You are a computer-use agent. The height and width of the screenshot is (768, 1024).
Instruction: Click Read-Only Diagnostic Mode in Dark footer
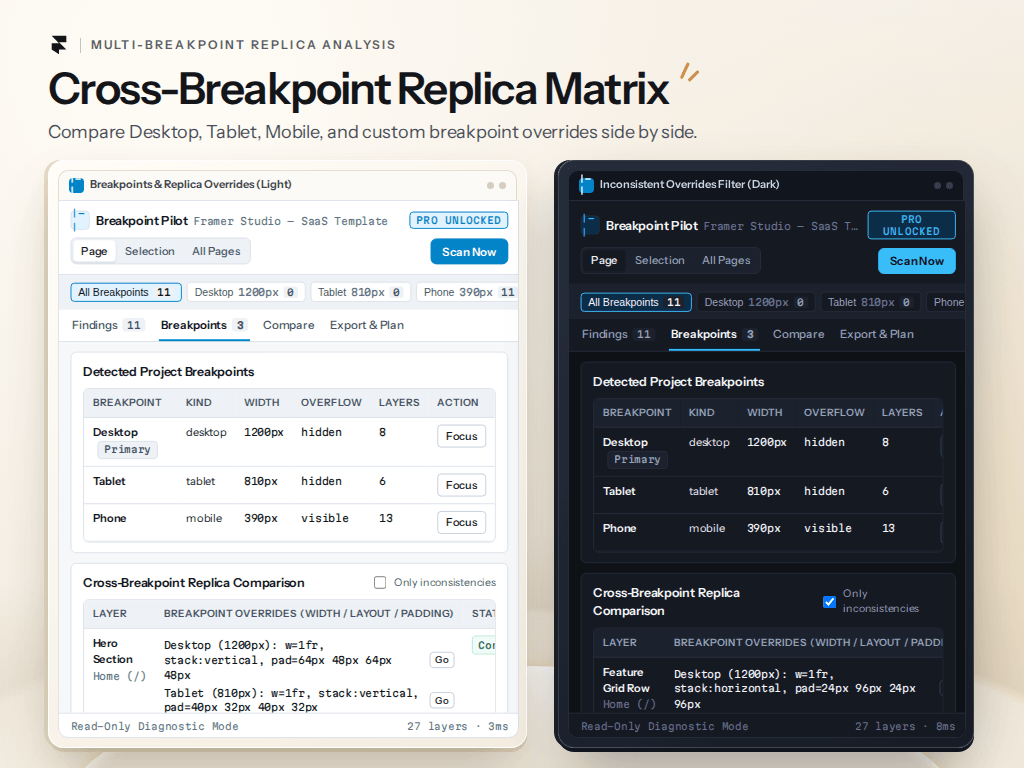click(665, 726)
